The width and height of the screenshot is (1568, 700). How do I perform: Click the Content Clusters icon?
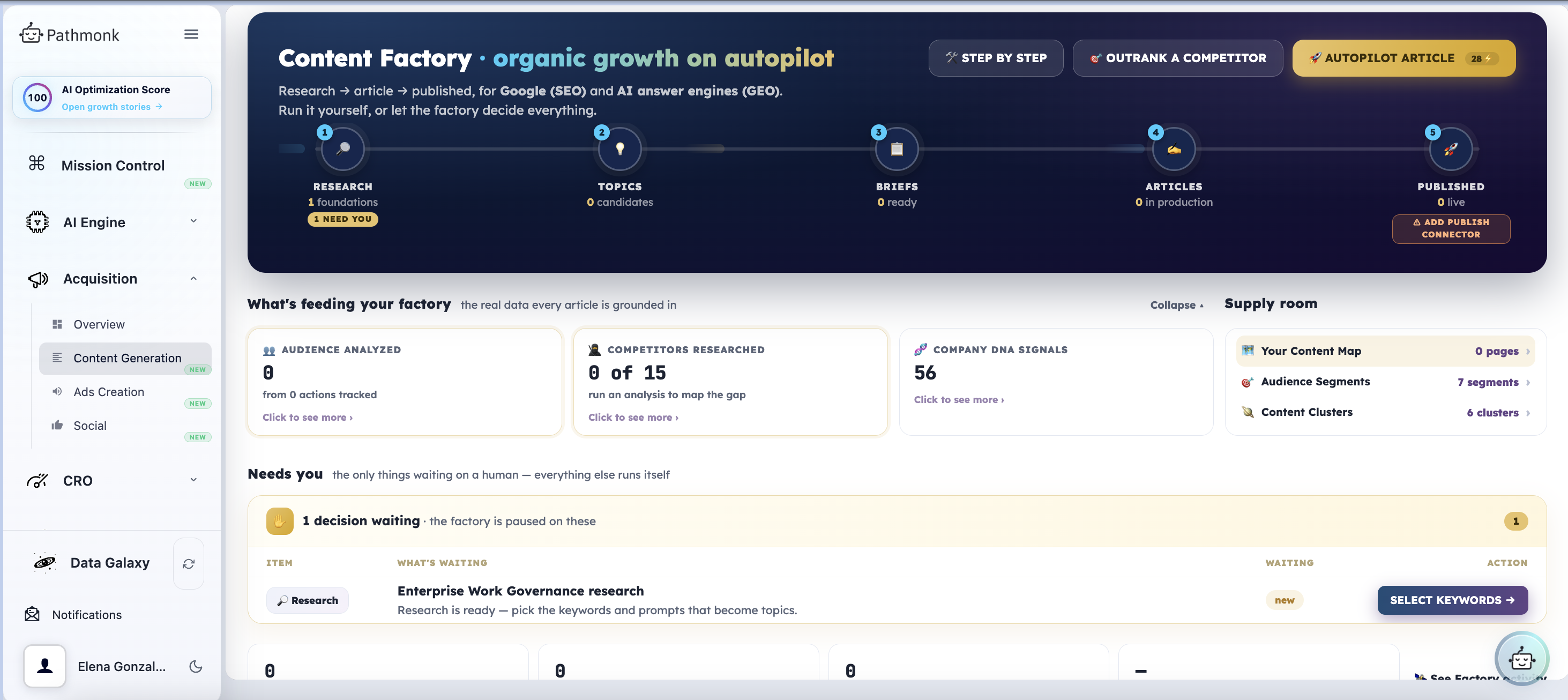point(1248,412)
